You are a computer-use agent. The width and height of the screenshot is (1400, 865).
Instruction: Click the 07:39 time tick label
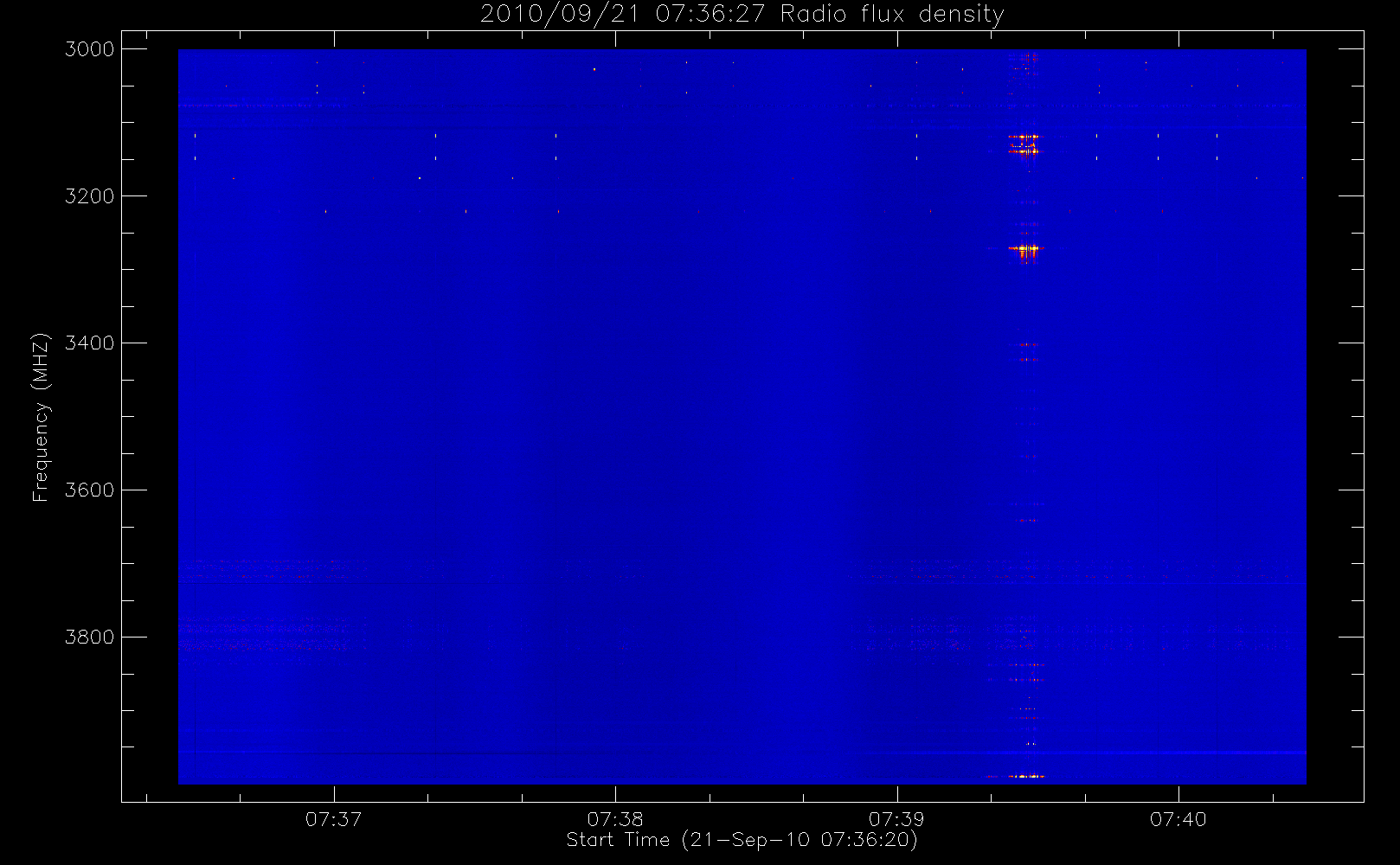(x=896, y=819)
